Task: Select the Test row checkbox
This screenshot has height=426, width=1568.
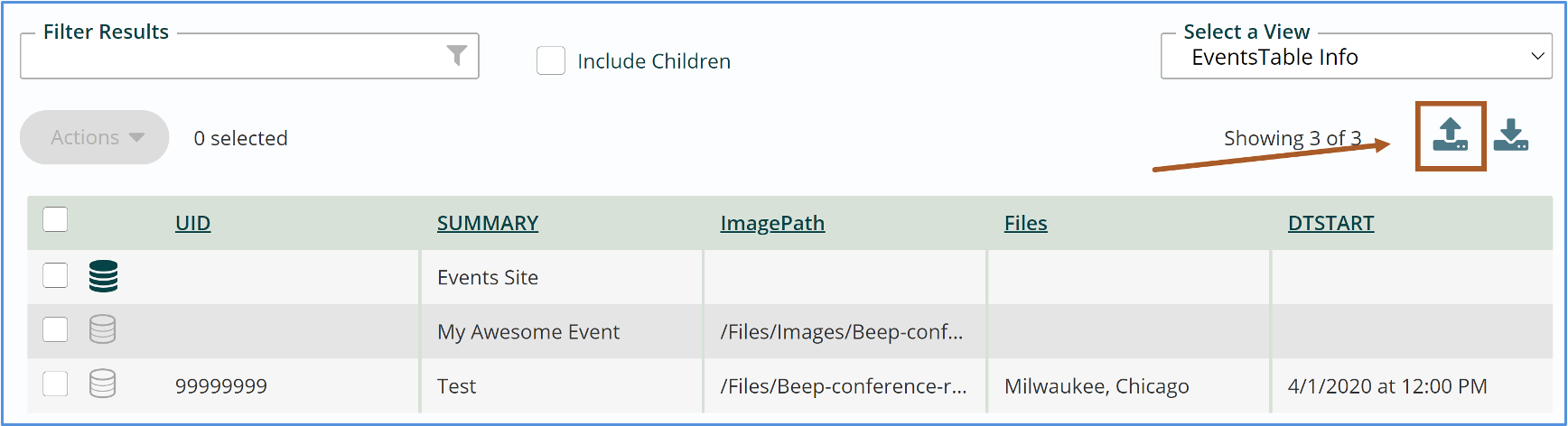Action: click(55, 384)
